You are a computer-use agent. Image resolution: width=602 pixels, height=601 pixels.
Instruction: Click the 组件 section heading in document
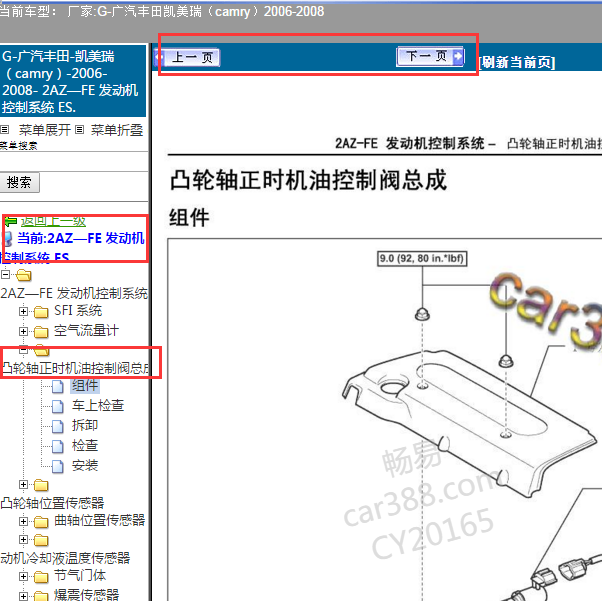pyautogui.click(x=189, y=217)
